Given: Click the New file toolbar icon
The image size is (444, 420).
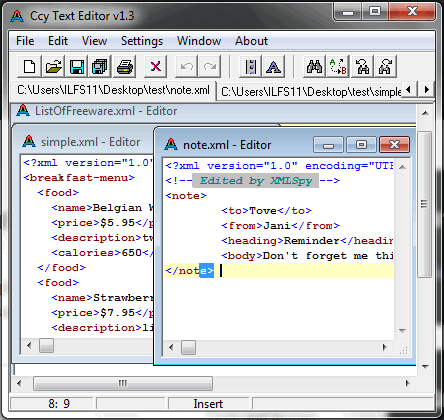Looking at the screenshot, I should tap(29, 67).
